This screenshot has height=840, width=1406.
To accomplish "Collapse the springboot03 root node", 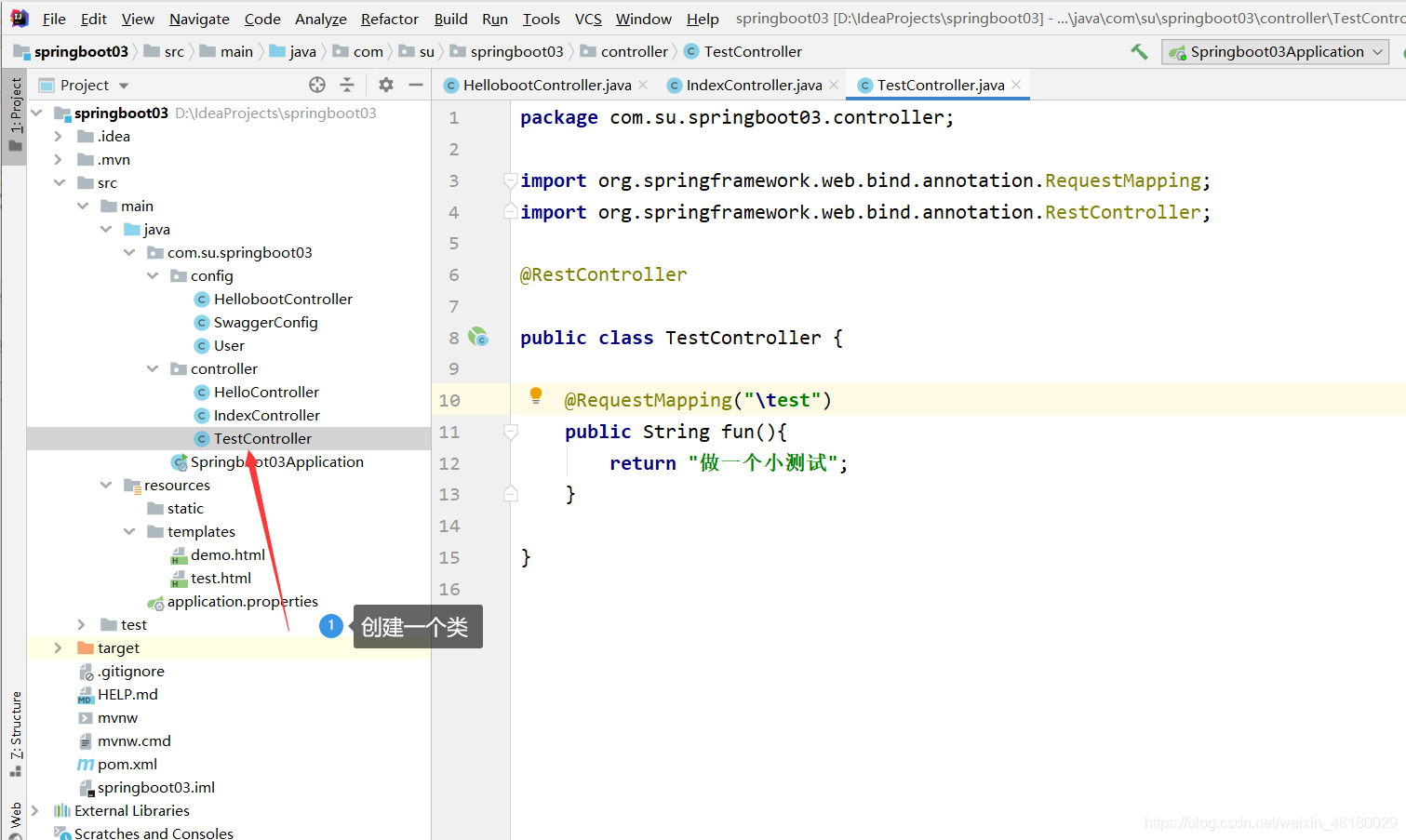I will [x=37, y=113].
